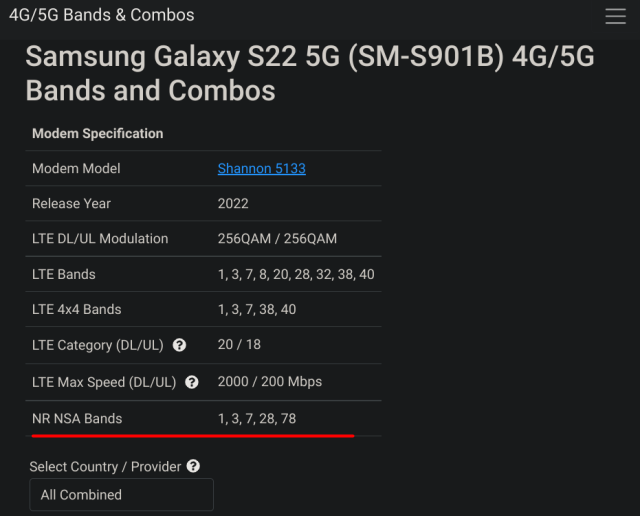
Task: Select the LTE Bands value list
Action: [x=296, y=274]
